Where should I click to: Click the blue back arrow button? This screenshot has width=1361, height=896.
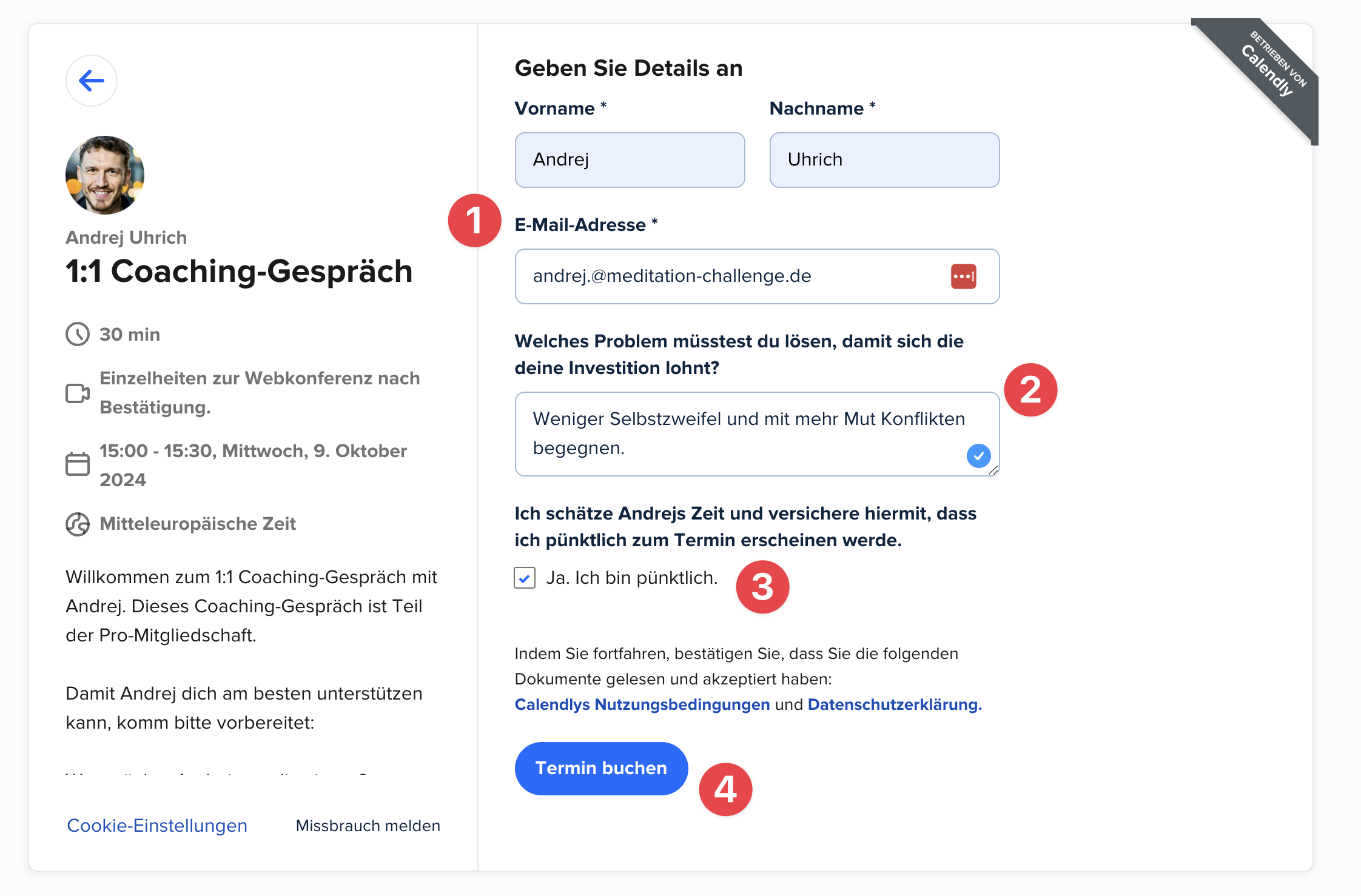[92, 81]
